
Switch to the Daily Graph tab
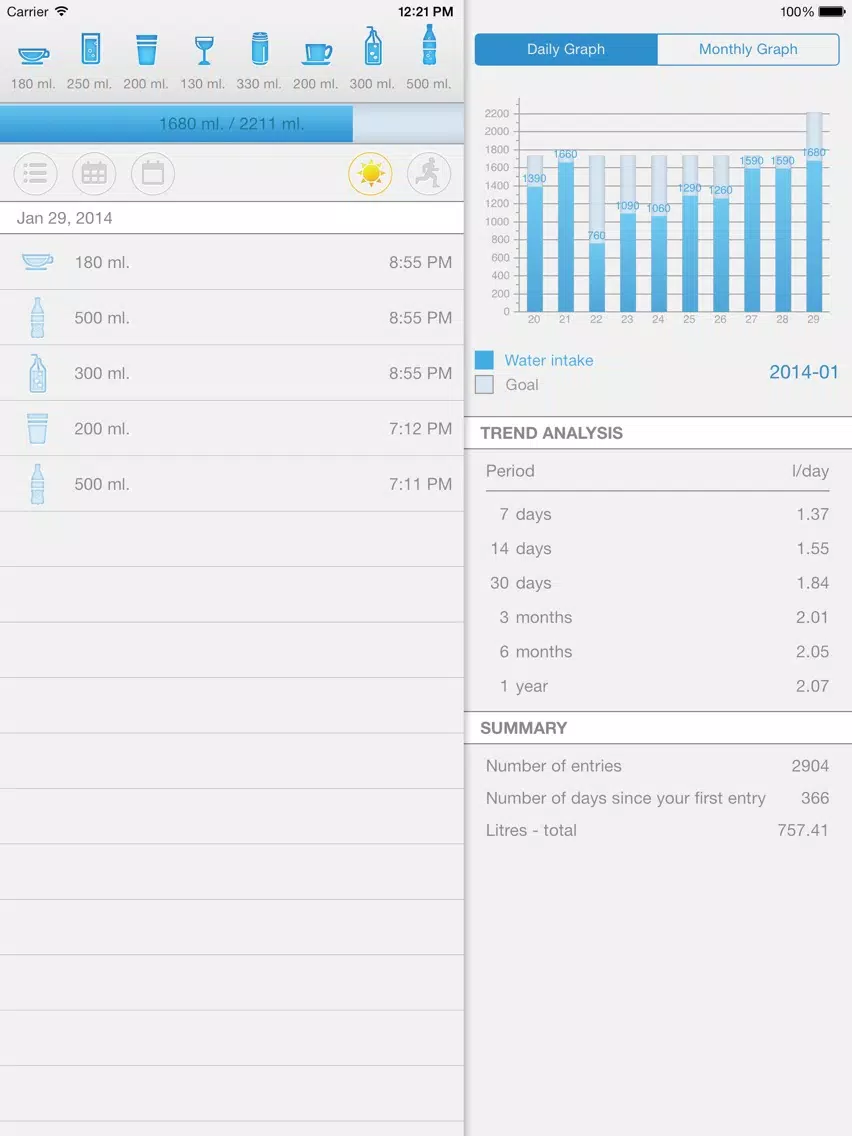point(566,49)
